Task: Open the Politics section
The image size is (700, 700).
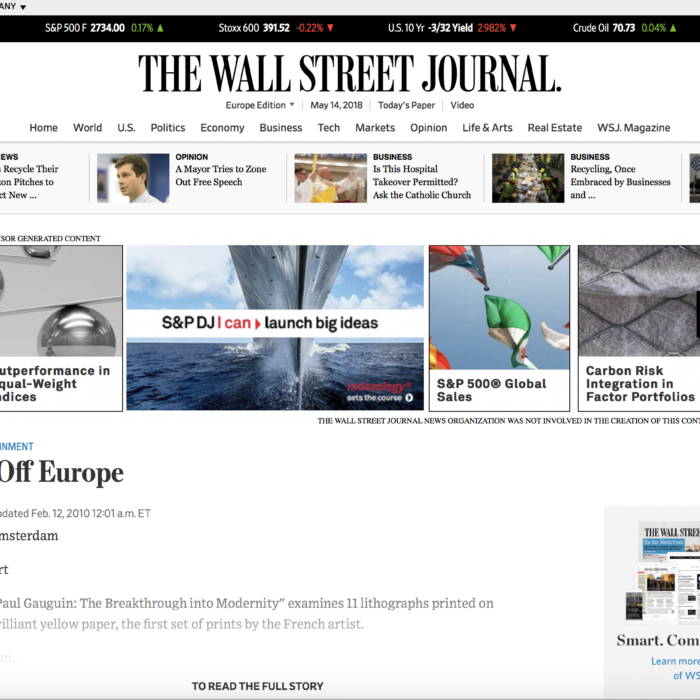Action: 168,128
